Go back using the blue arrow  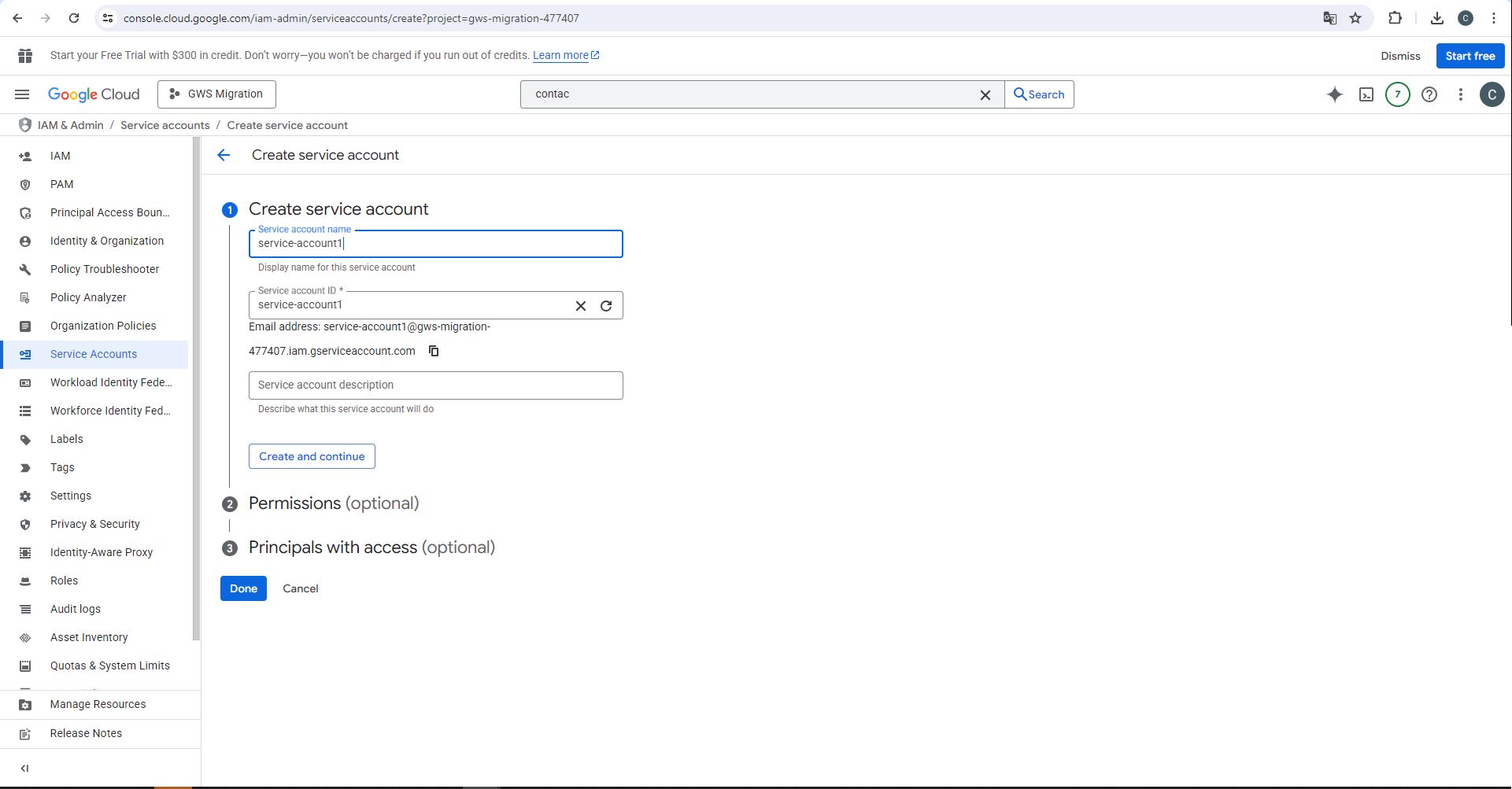click(224, 156)
